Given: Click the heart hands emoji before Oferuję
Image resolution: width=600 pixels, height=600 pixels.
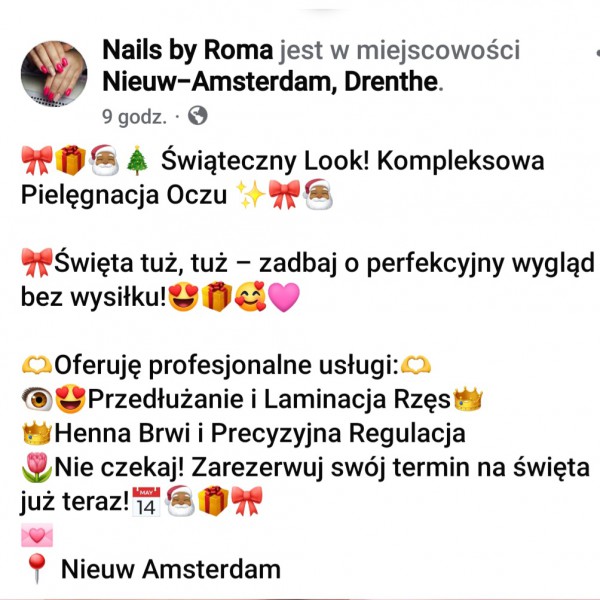Looking at the screenshot, I should click(x=37, y=365).
